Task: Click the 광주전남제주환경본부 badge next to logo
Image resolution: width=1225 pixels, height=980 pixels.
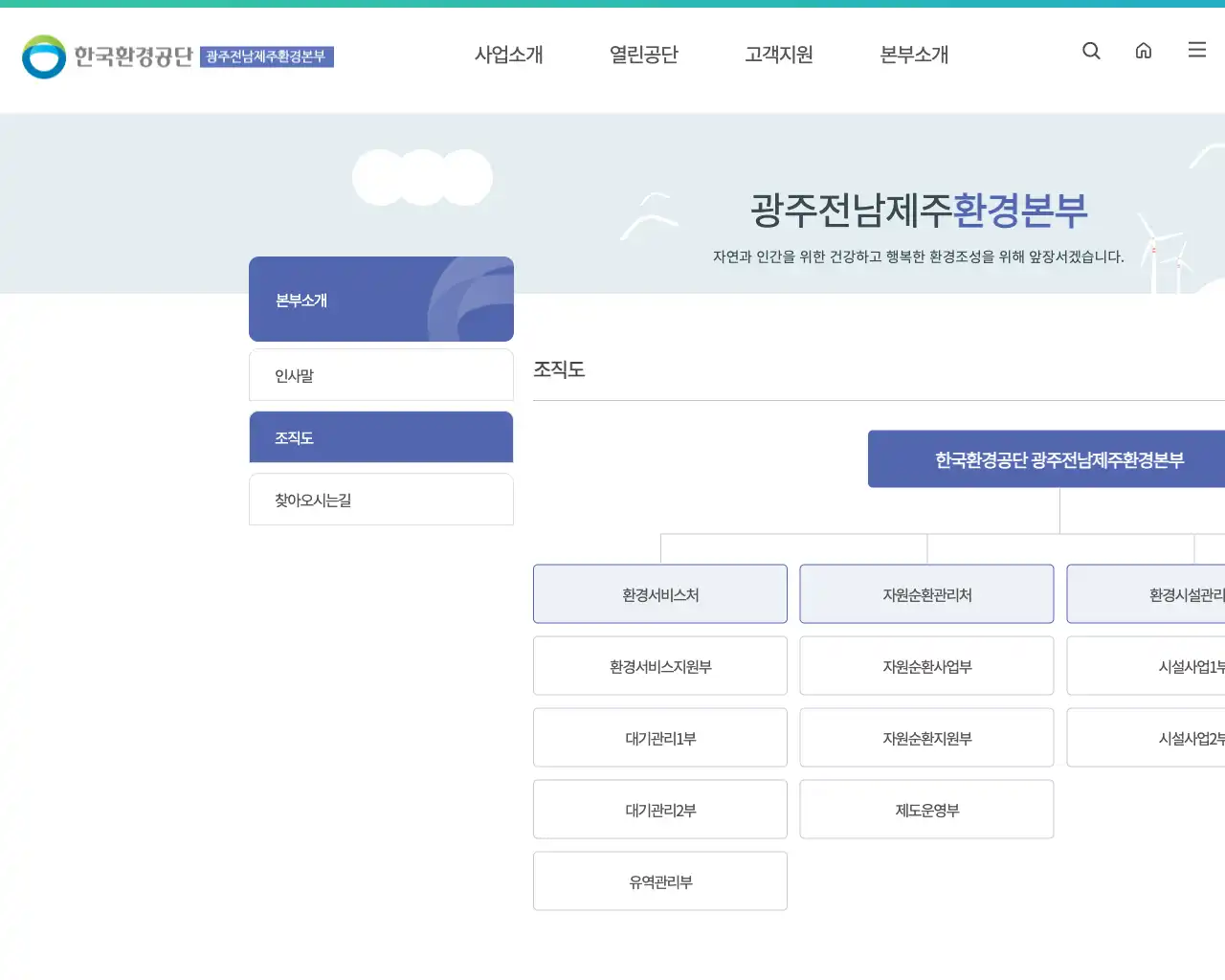Action: point(268,57)
